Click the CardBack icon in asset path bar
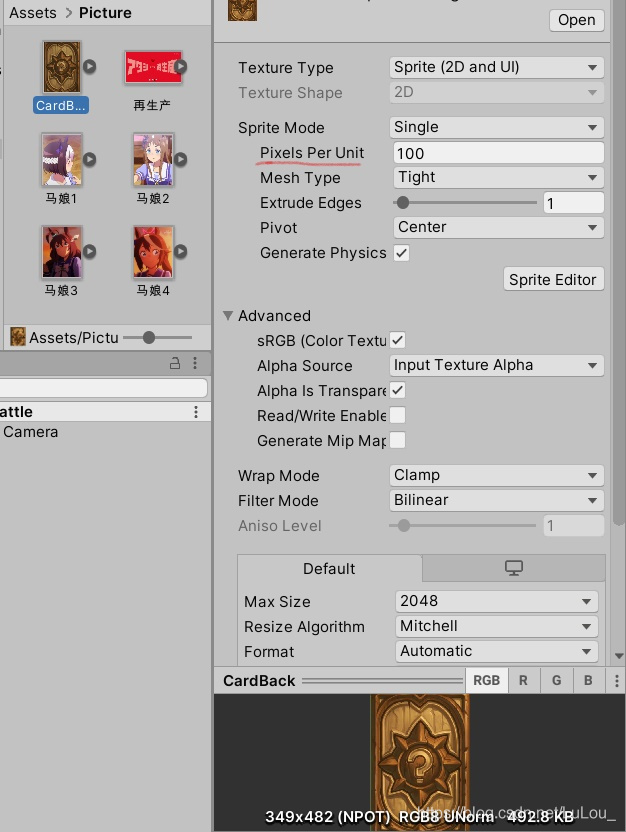Image resolution: width=626 pixels, height=832 pixels. pos(18,336)
